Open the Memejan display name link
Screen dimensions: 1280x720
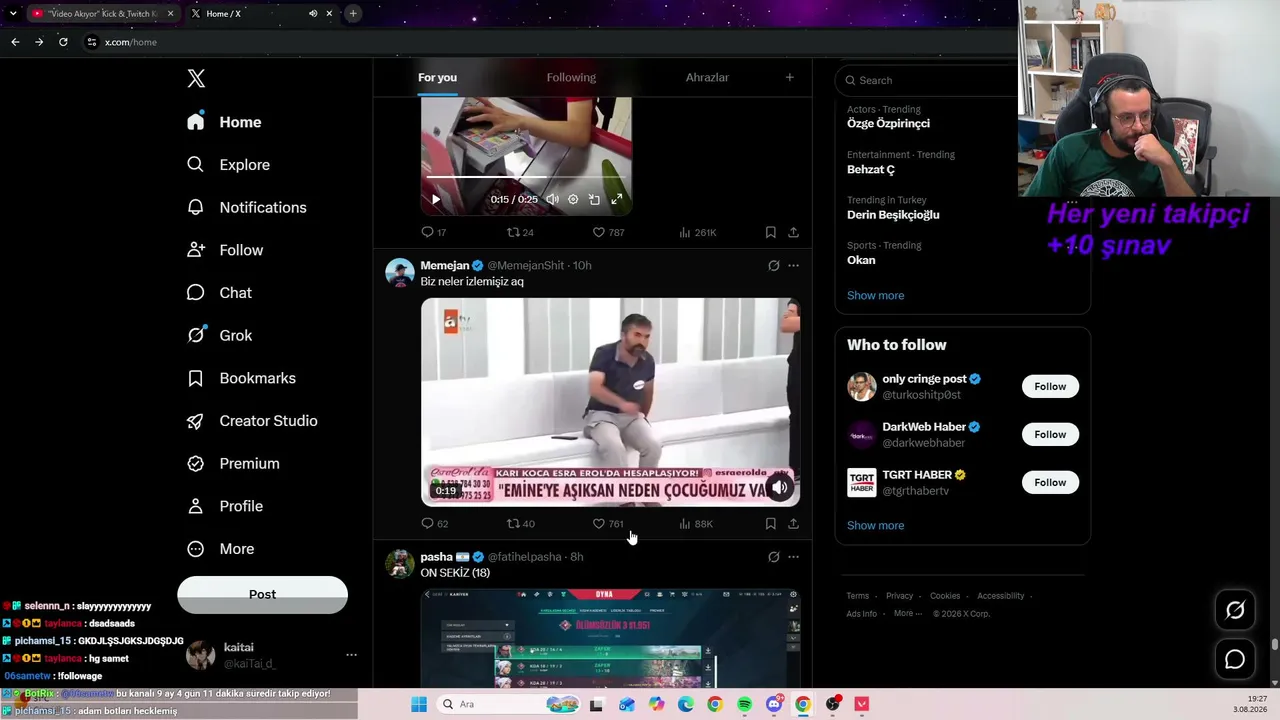[x=445, y=265]
